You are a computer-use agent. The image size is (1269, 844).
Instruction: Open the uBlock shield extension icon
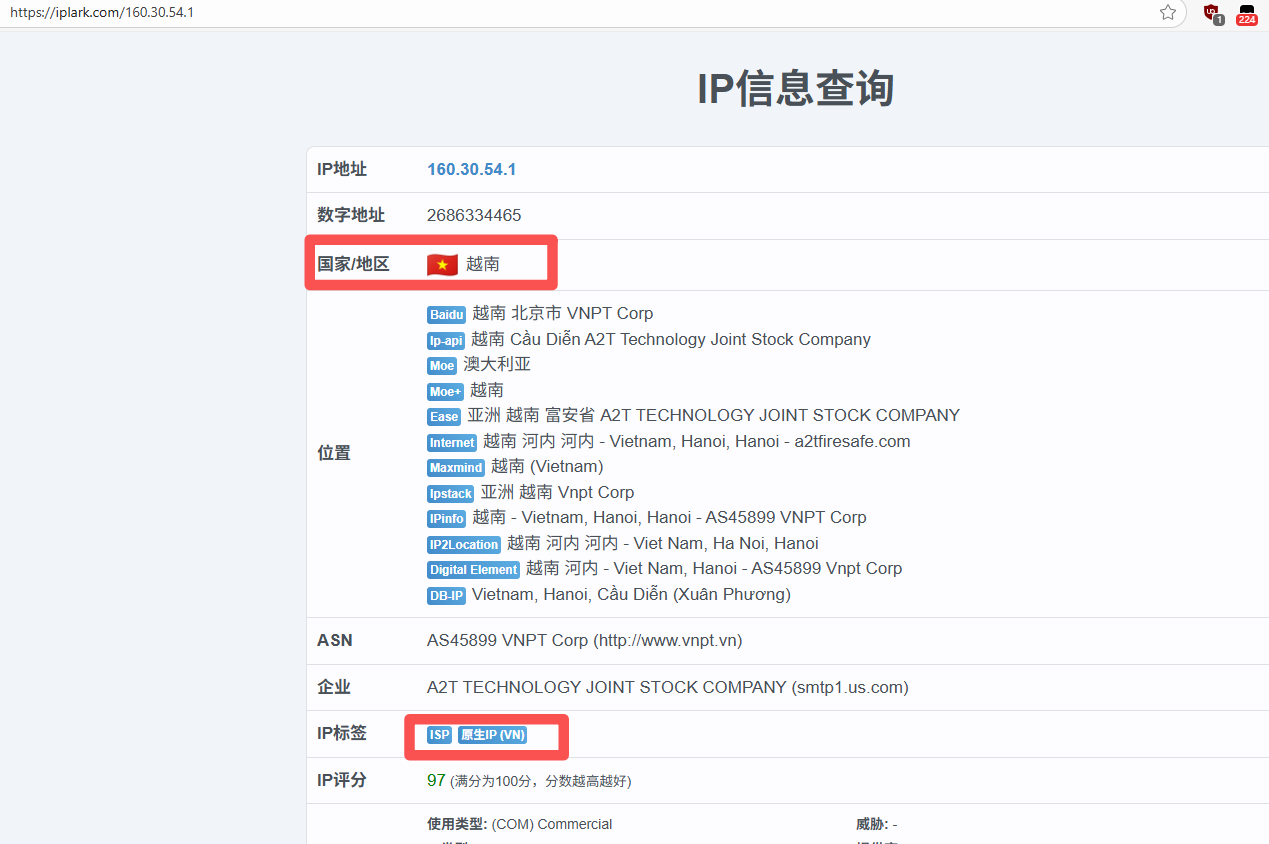(1212, 13)
